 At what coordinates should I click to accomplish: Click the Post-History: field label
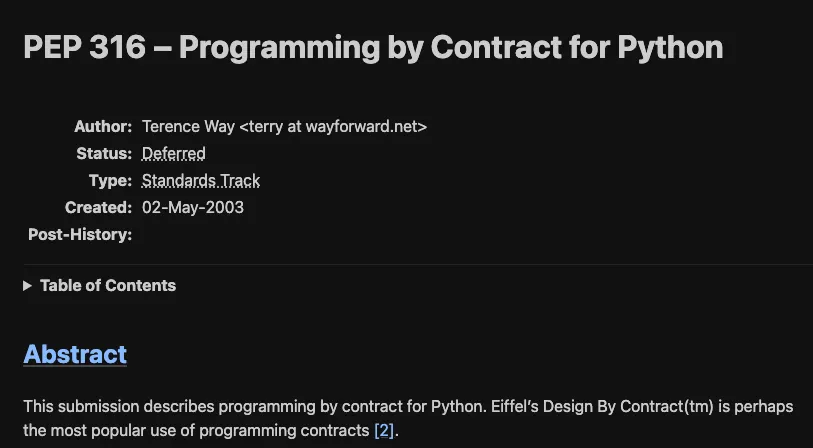[80, 234]
